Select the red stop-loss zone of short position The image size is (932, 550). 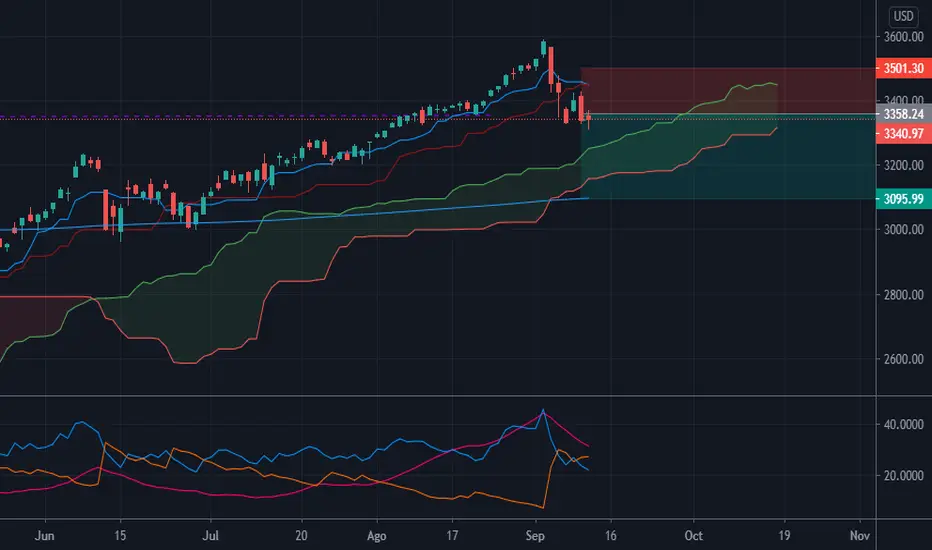coord(728,90)
